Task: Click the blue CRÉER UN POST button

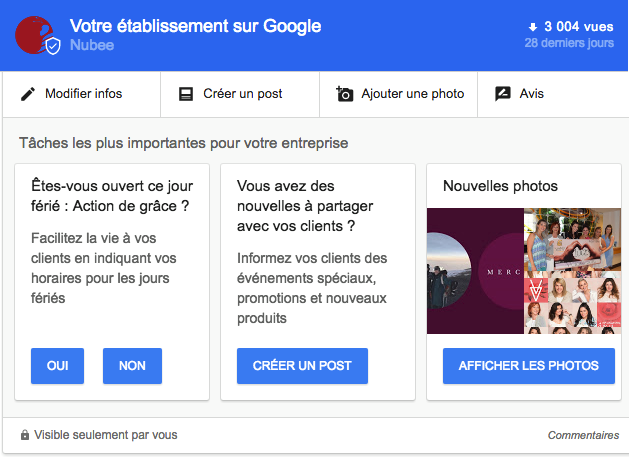Action: [x=302, y=366]
